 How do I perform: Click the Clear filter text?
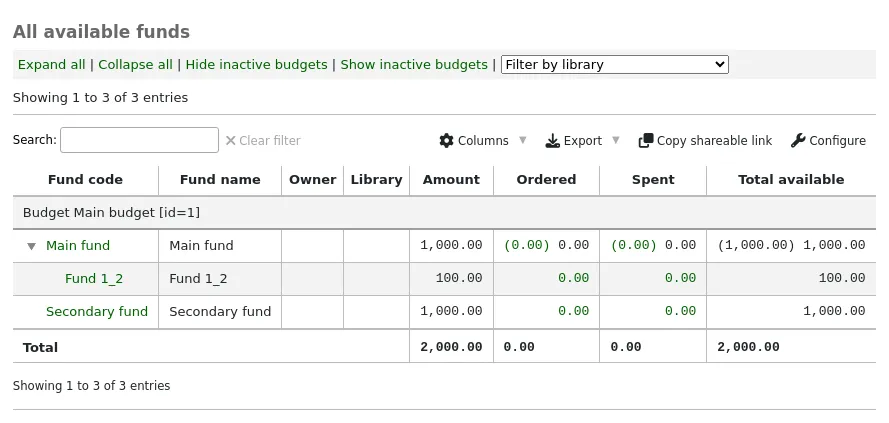coord(270,141)
